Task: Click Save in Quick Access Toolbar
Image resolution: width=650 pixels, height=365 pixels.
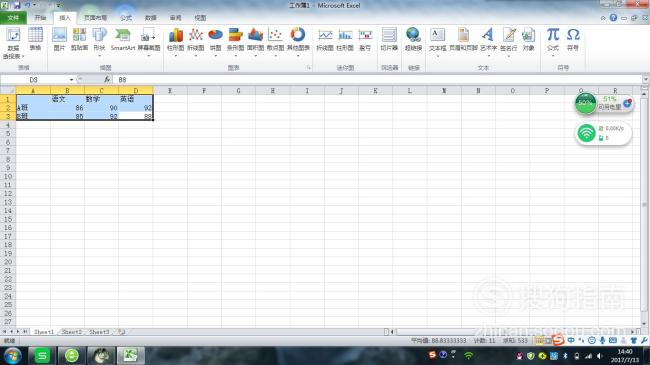Action: click(17, 5)
